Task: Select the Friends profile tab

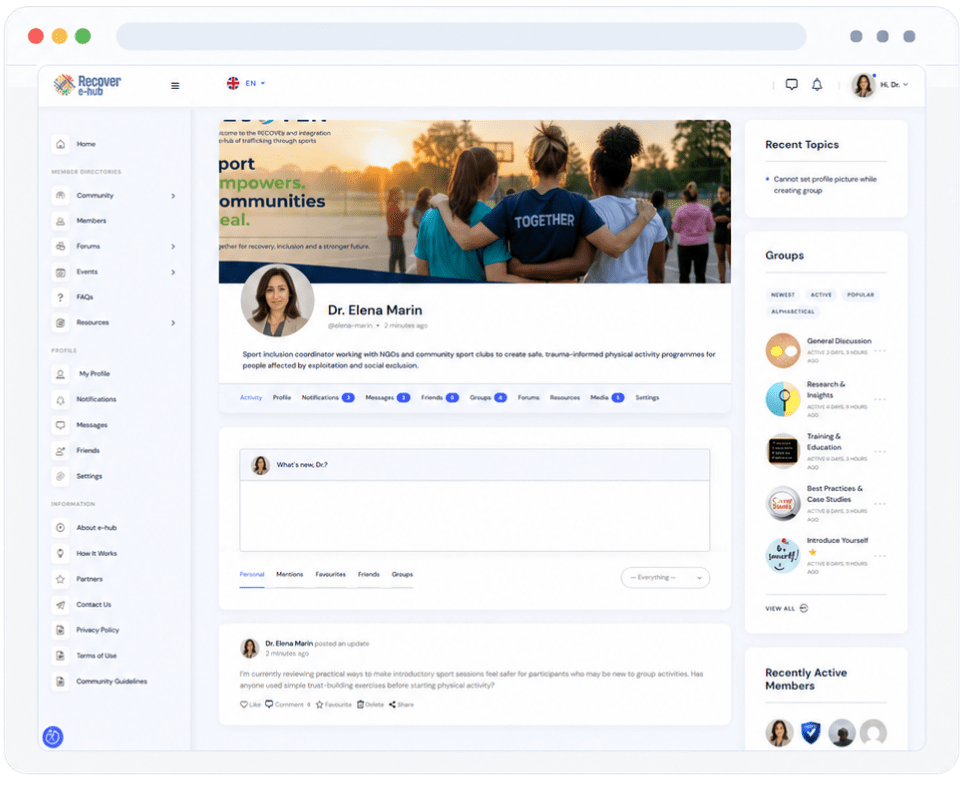Action: [440, 398]
